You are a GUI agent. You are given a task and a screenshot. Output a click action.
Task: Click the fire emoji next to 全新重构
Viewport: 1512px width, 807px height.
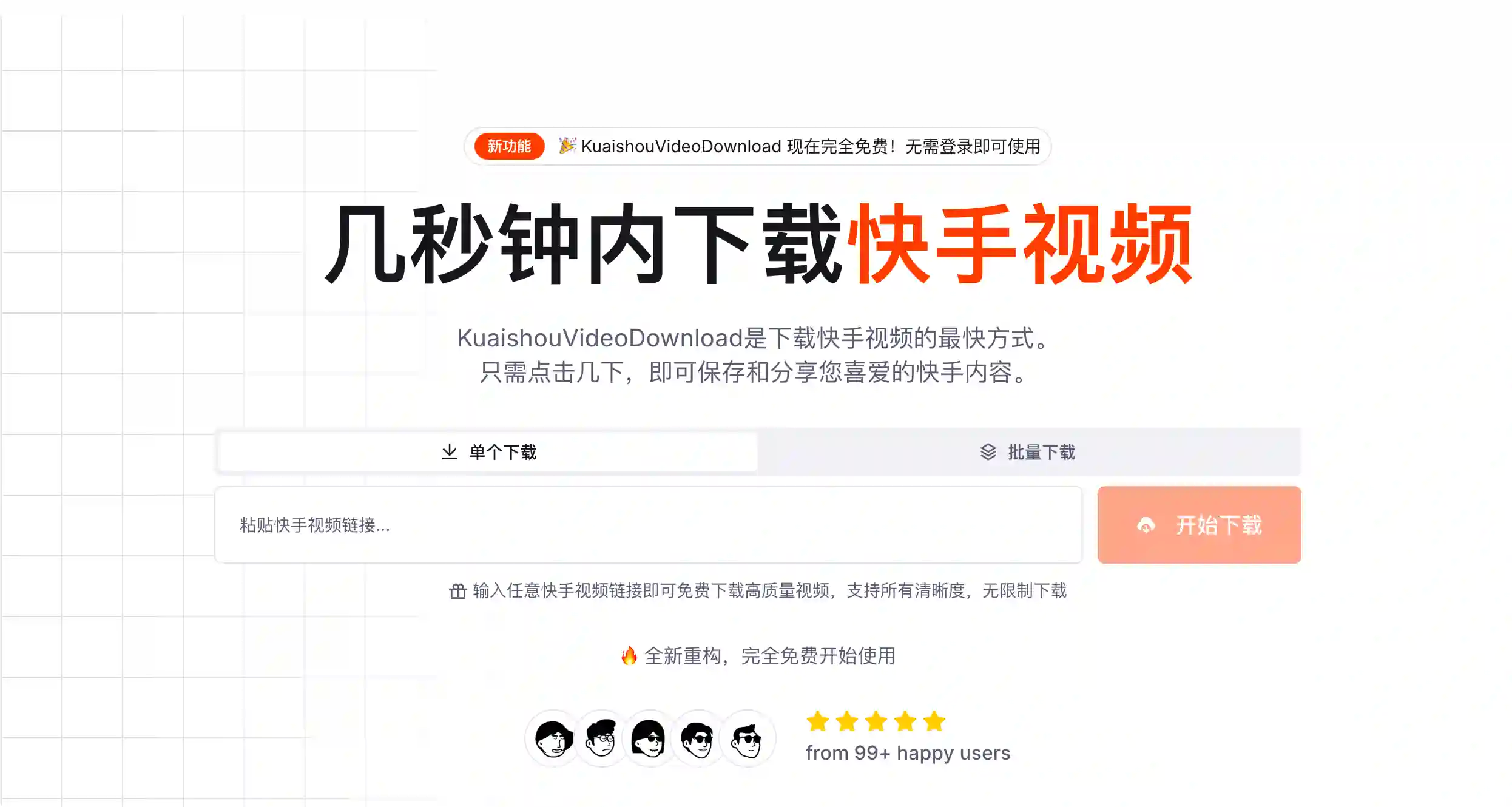coord(629,656)
